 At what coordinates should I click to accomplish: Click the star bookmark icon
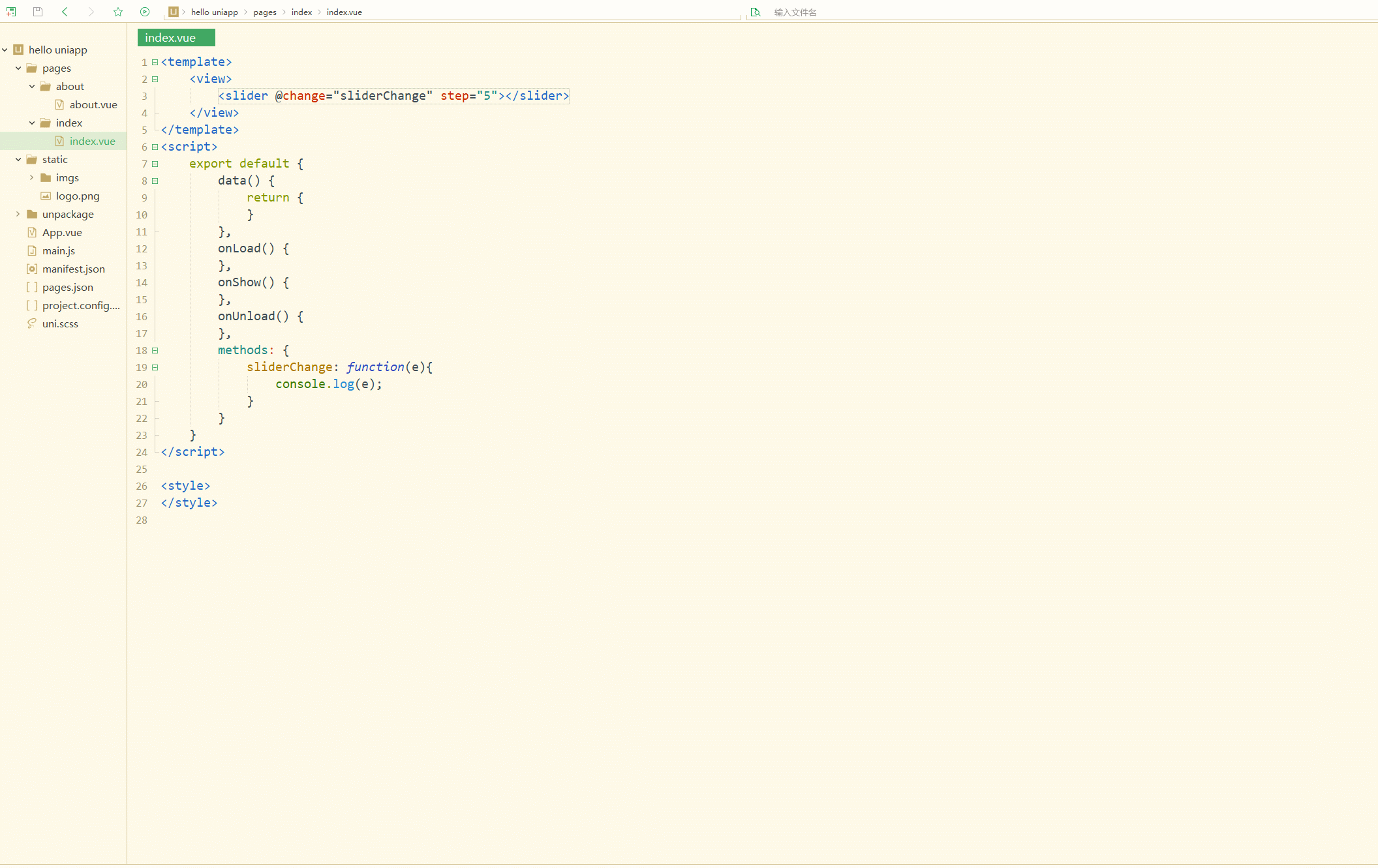tap(118, 12)
